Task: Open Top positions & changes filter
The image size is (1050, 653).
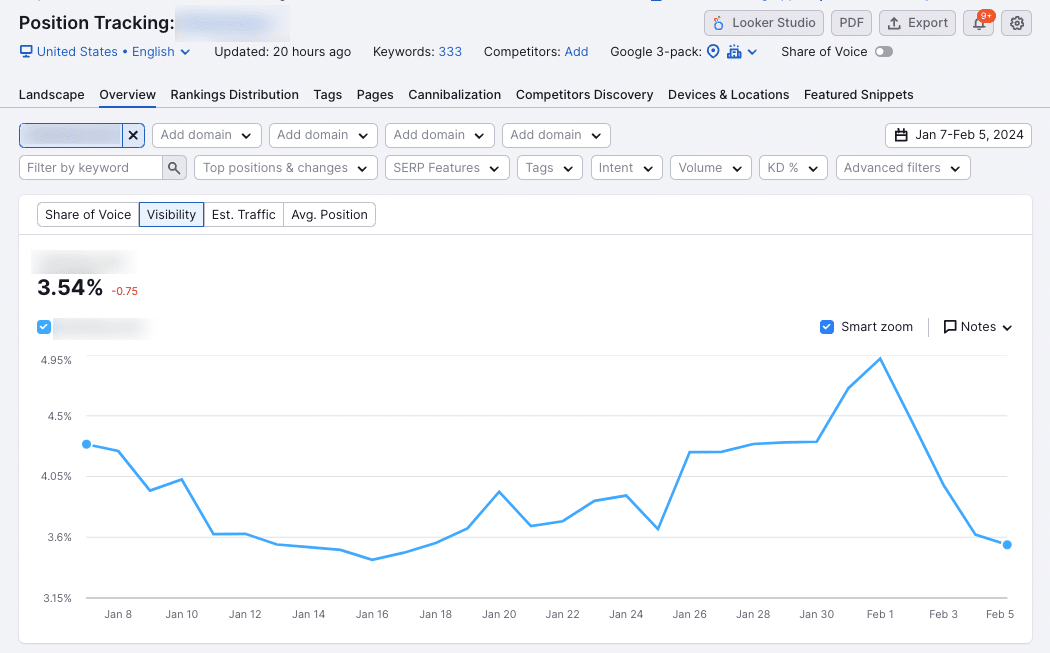Action: [x=286, y=167]
